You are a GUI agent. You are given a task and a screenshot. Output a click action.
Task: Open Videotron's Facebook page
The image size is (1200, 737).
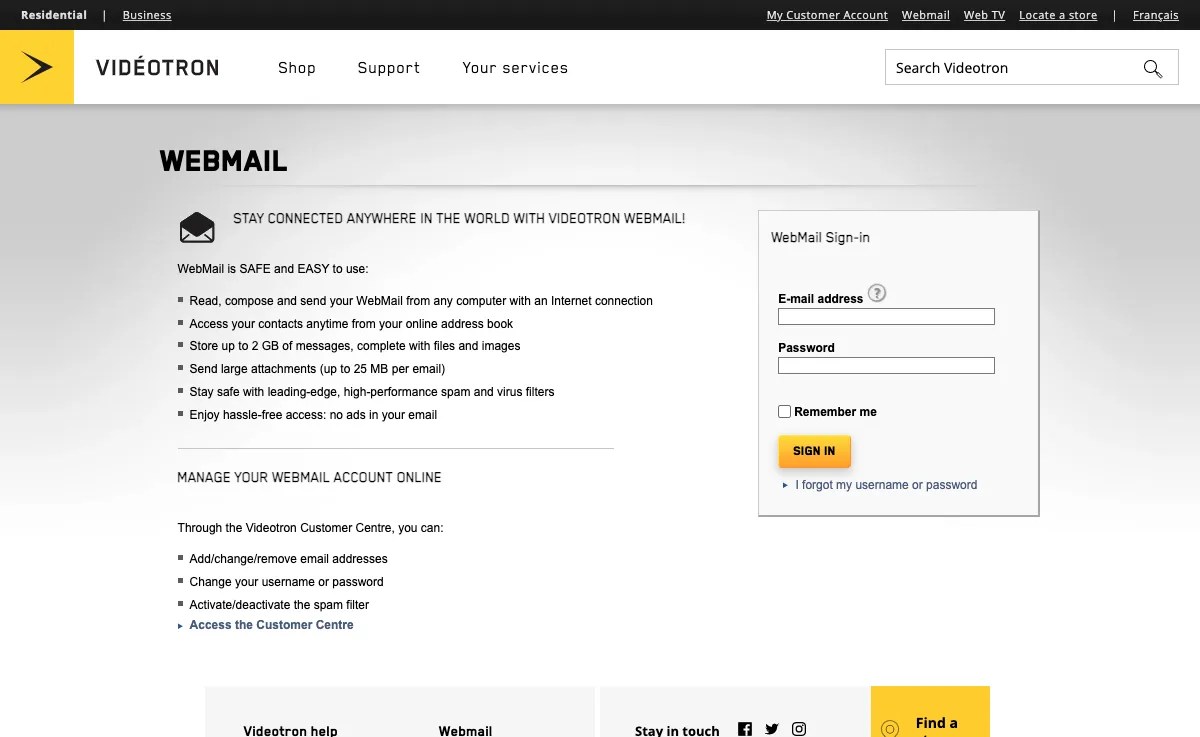(x=745, y=729)
